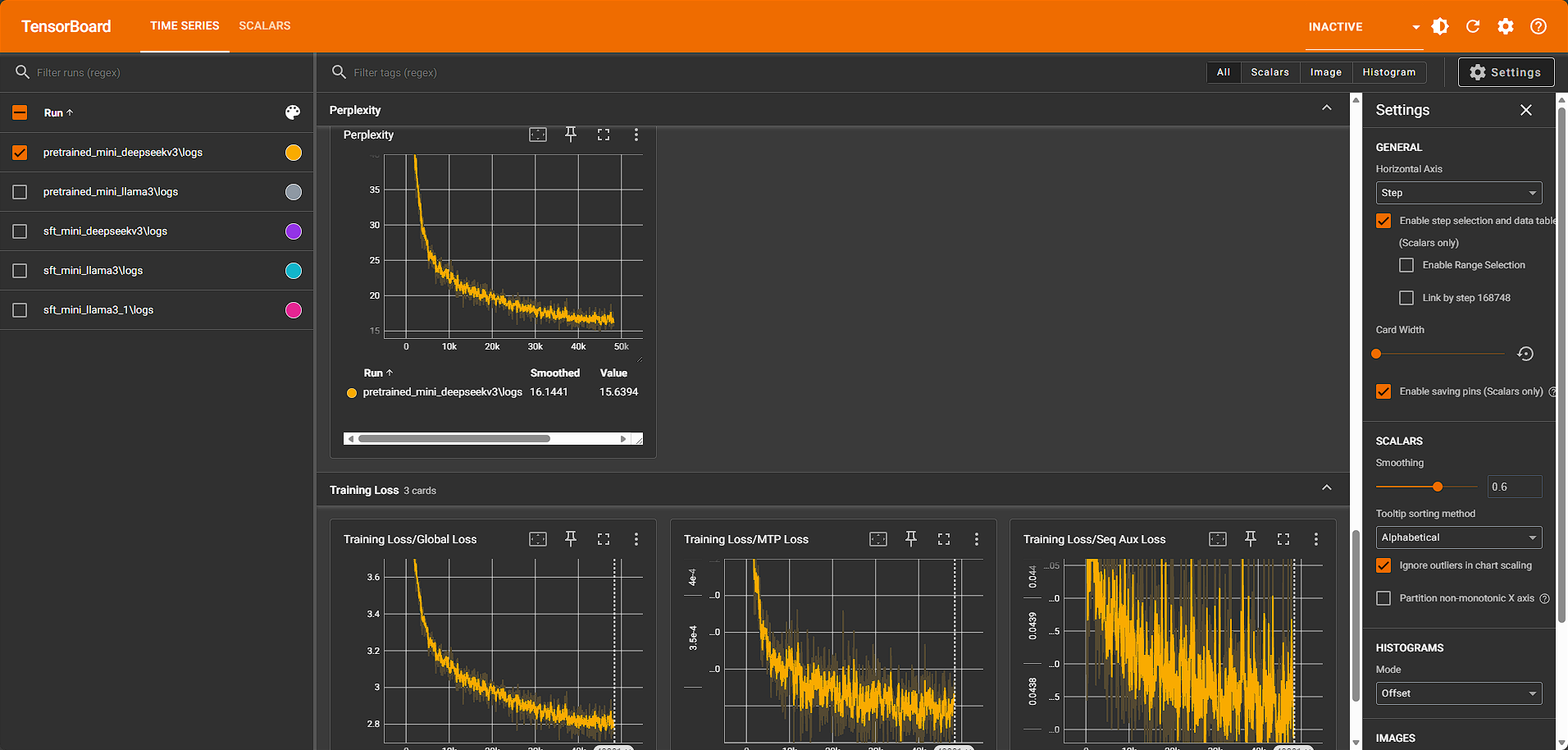Check Link by step 168748

[1406, 298]
